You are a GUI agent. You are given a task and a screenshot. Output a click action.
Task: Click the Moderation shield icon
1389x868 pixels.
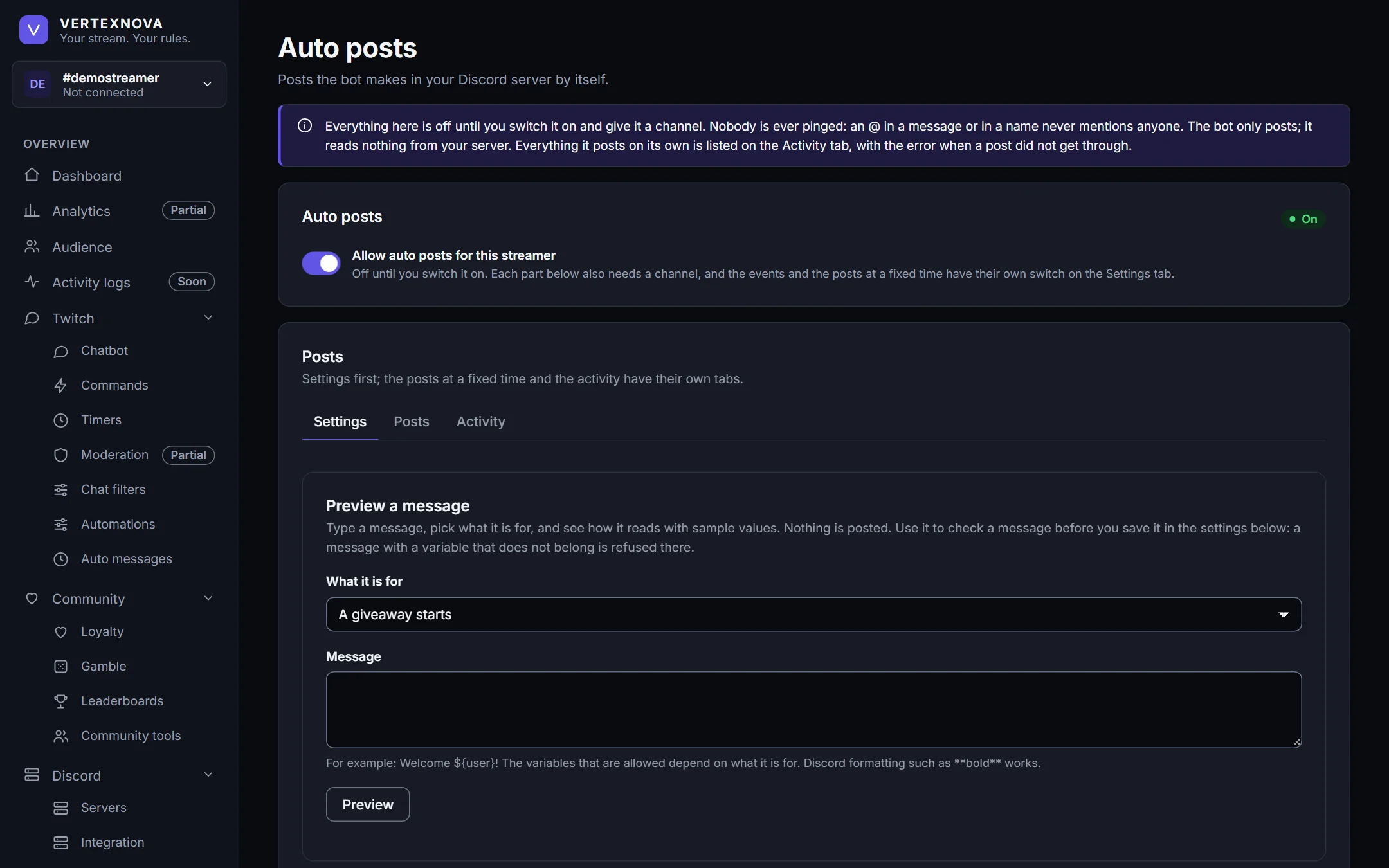coord(60,455)
